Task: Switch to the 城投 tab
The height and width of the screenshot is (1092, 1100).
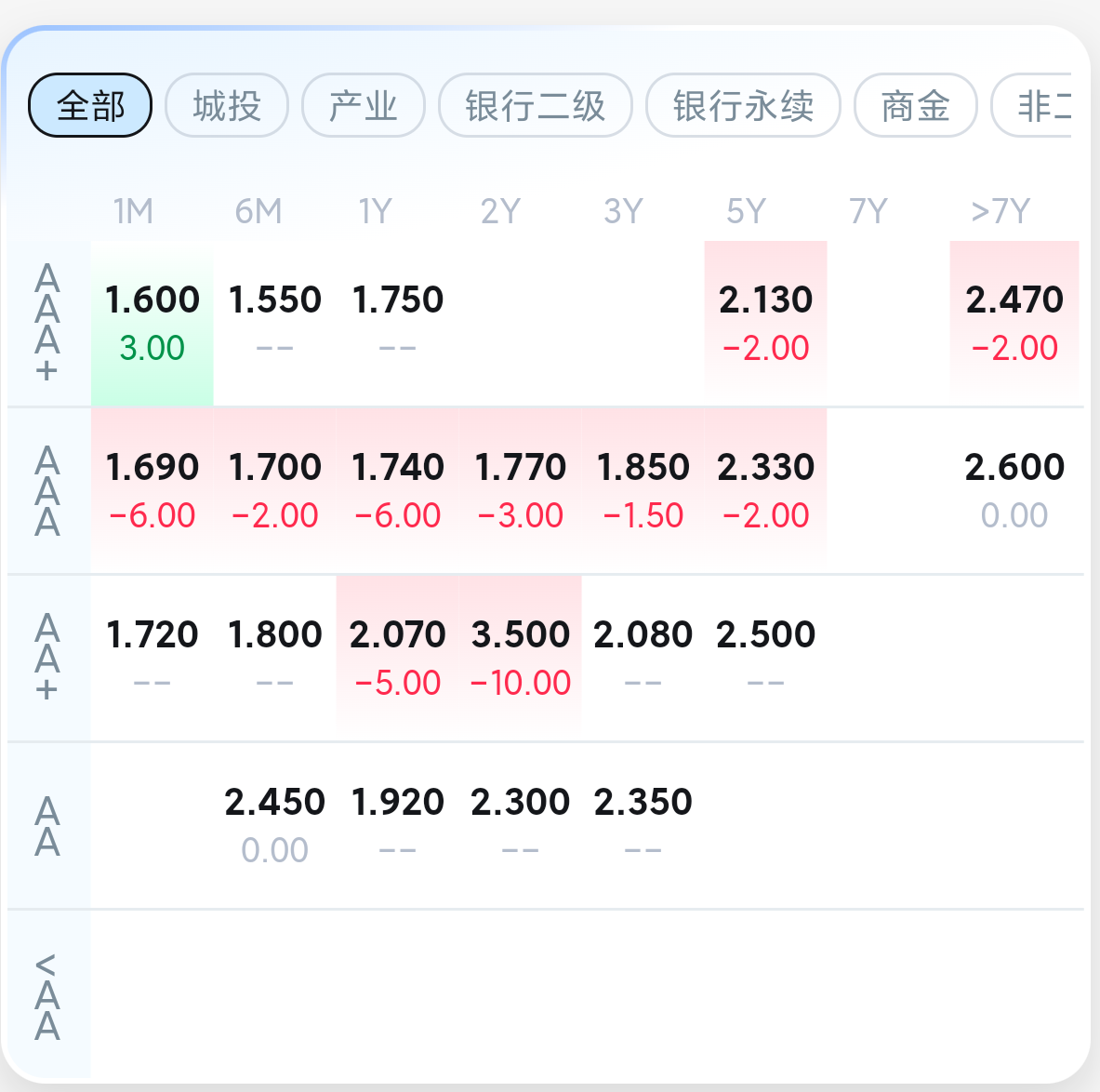Action: (x=227, y=105)
